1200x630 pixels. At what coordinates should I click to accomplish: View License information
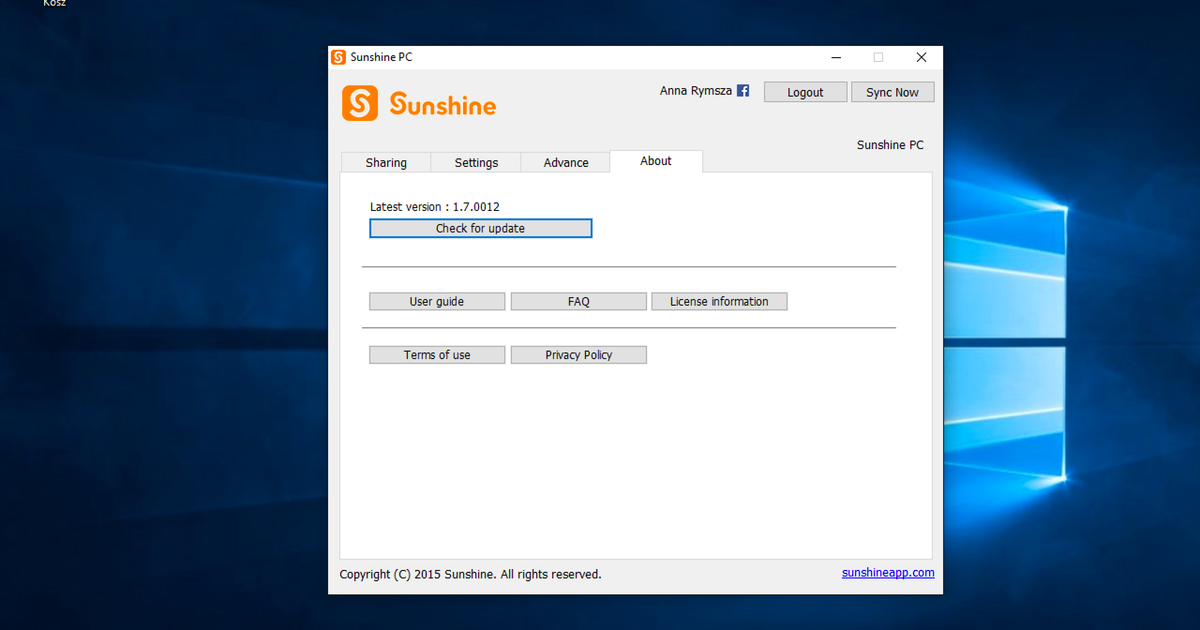click(719, 301)
